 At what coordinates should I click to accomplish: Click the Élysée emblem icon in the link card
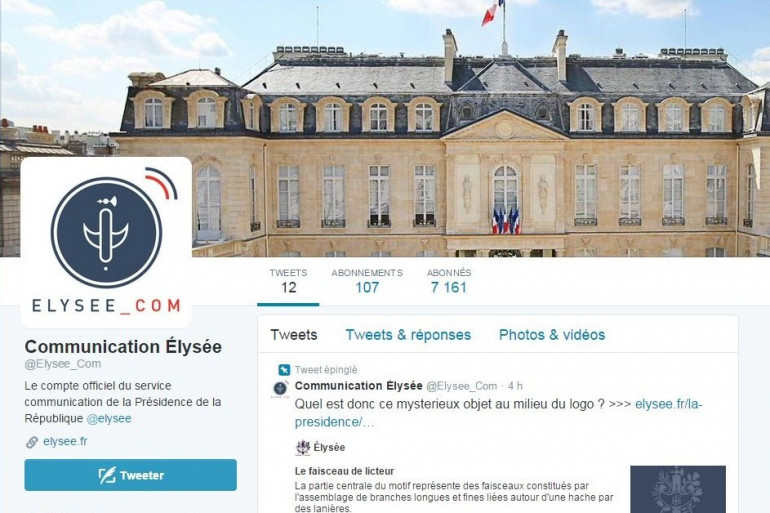click(303, 448)
